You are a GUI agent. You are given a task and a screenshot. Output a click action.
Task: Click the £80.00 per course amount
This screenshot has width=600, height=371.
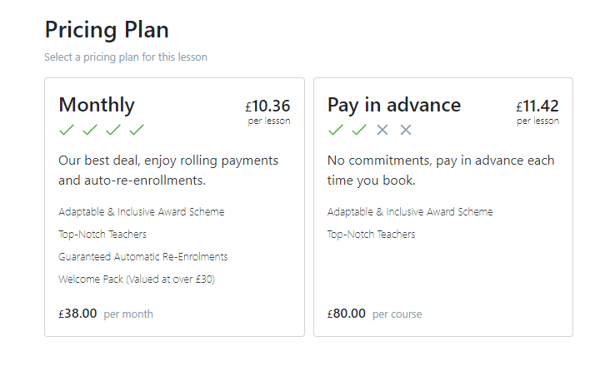[x=375, y=314]
